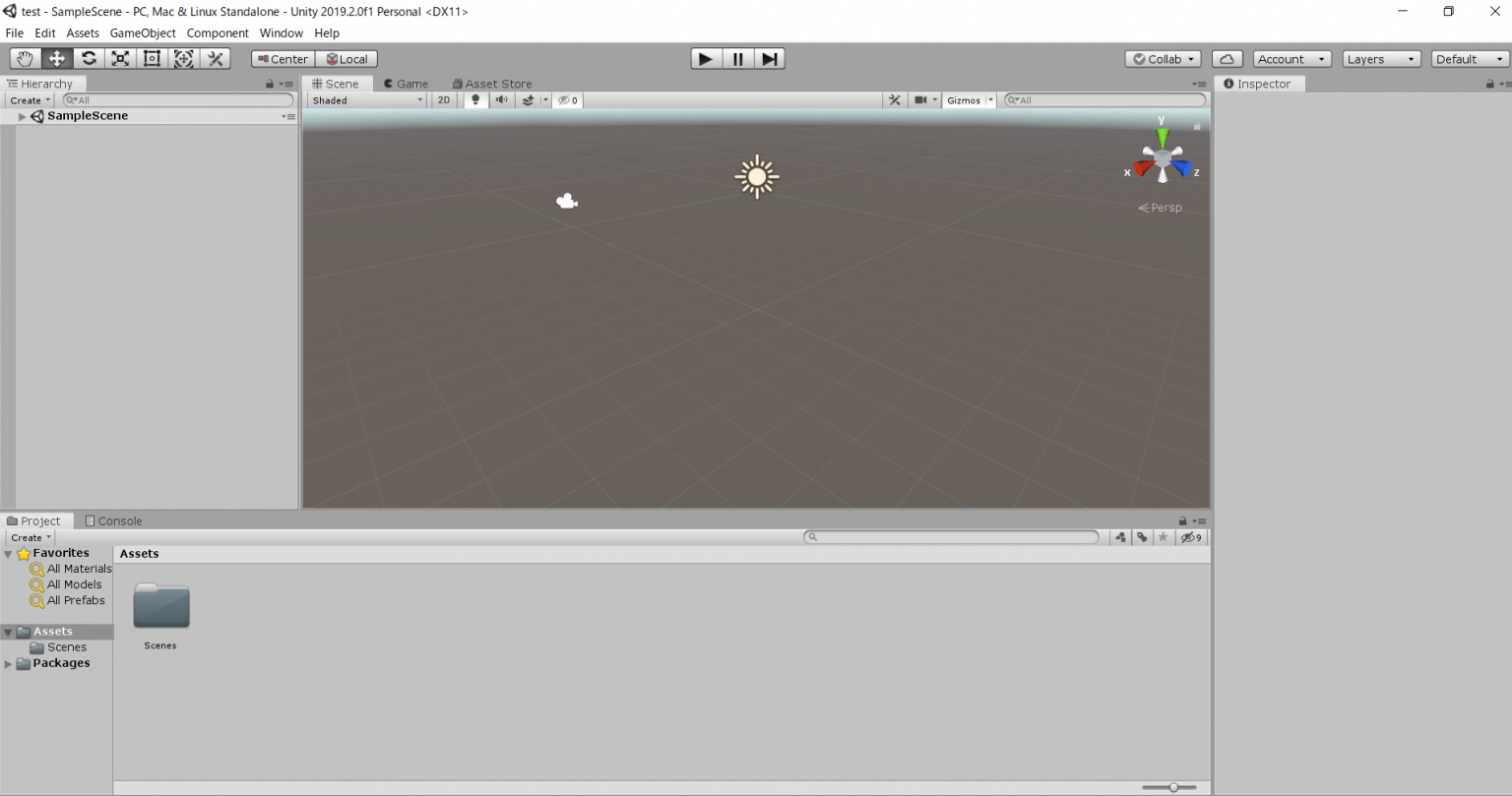Viewport: 1512px width, 796px height.
Task: Toggle scene visibility of hidden objects
Action: (x=566, y=99)
